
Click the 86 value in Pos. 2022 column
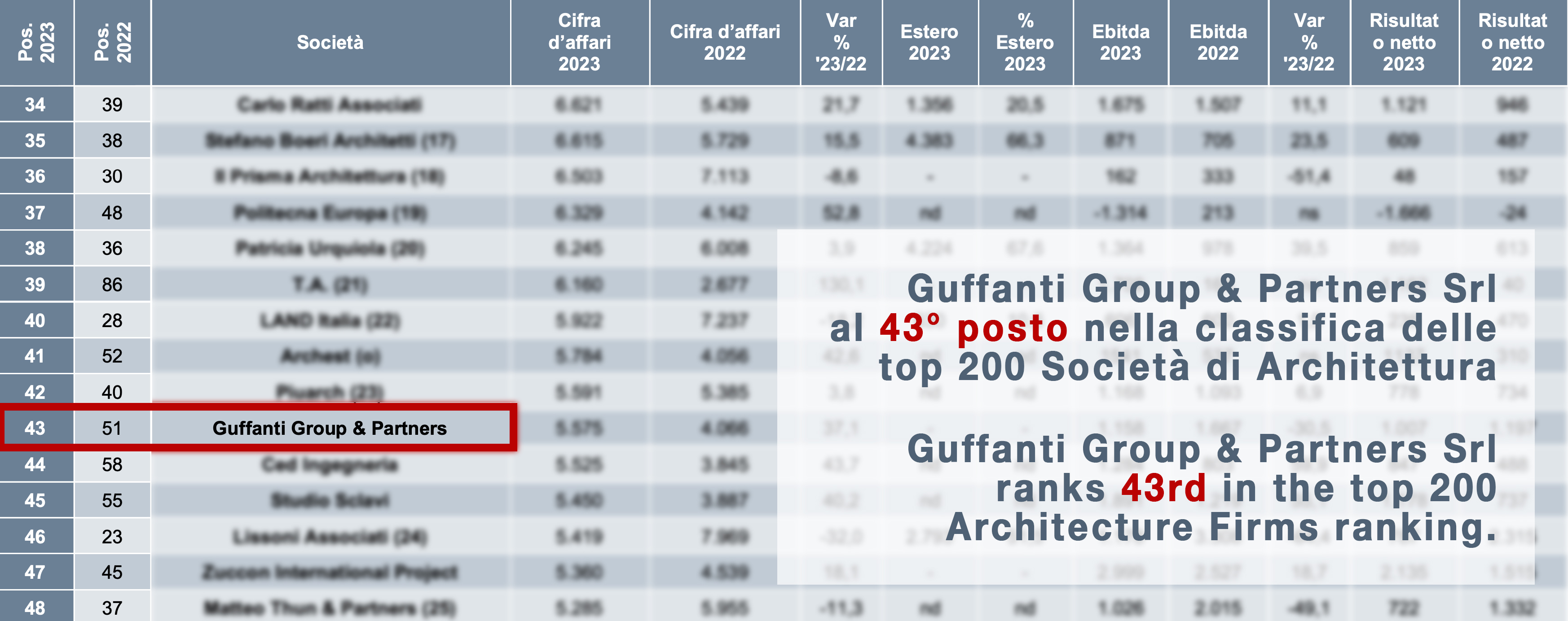point(112,284)
